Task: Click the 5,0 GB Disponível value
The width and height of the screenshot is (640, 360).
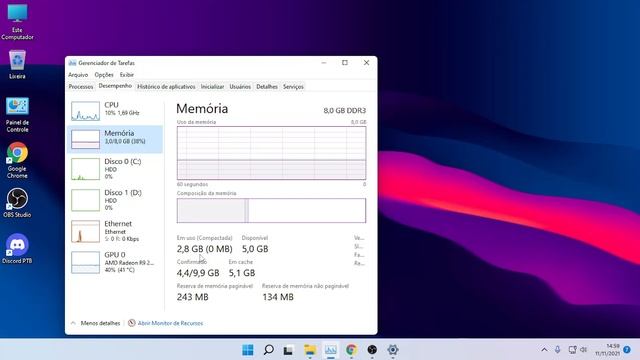Action: 255,249
